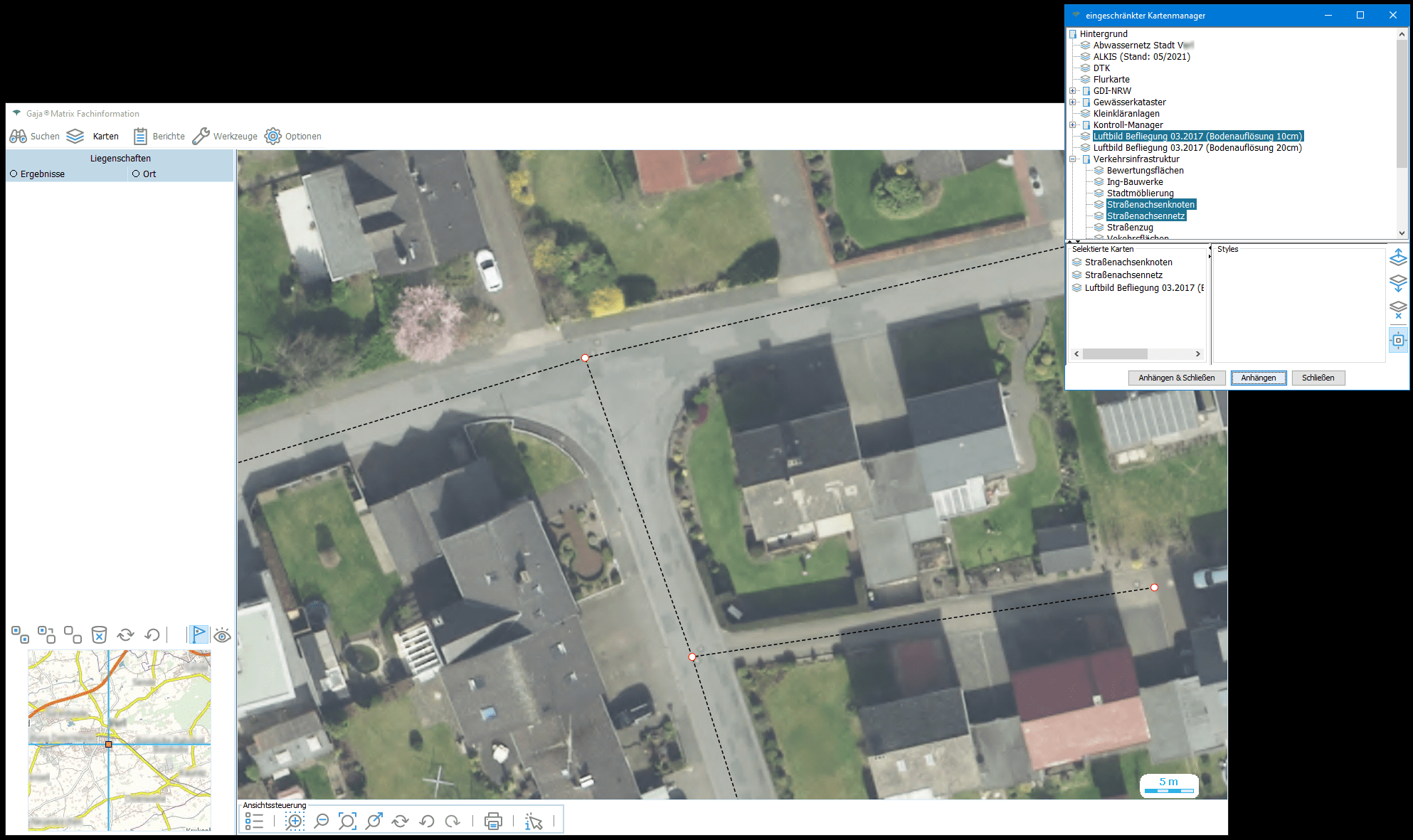Image resolution: width=1413 pixels, height=840 pixels.
Task: Select the Ing-Bauwerke layer
Action: 1135,182
